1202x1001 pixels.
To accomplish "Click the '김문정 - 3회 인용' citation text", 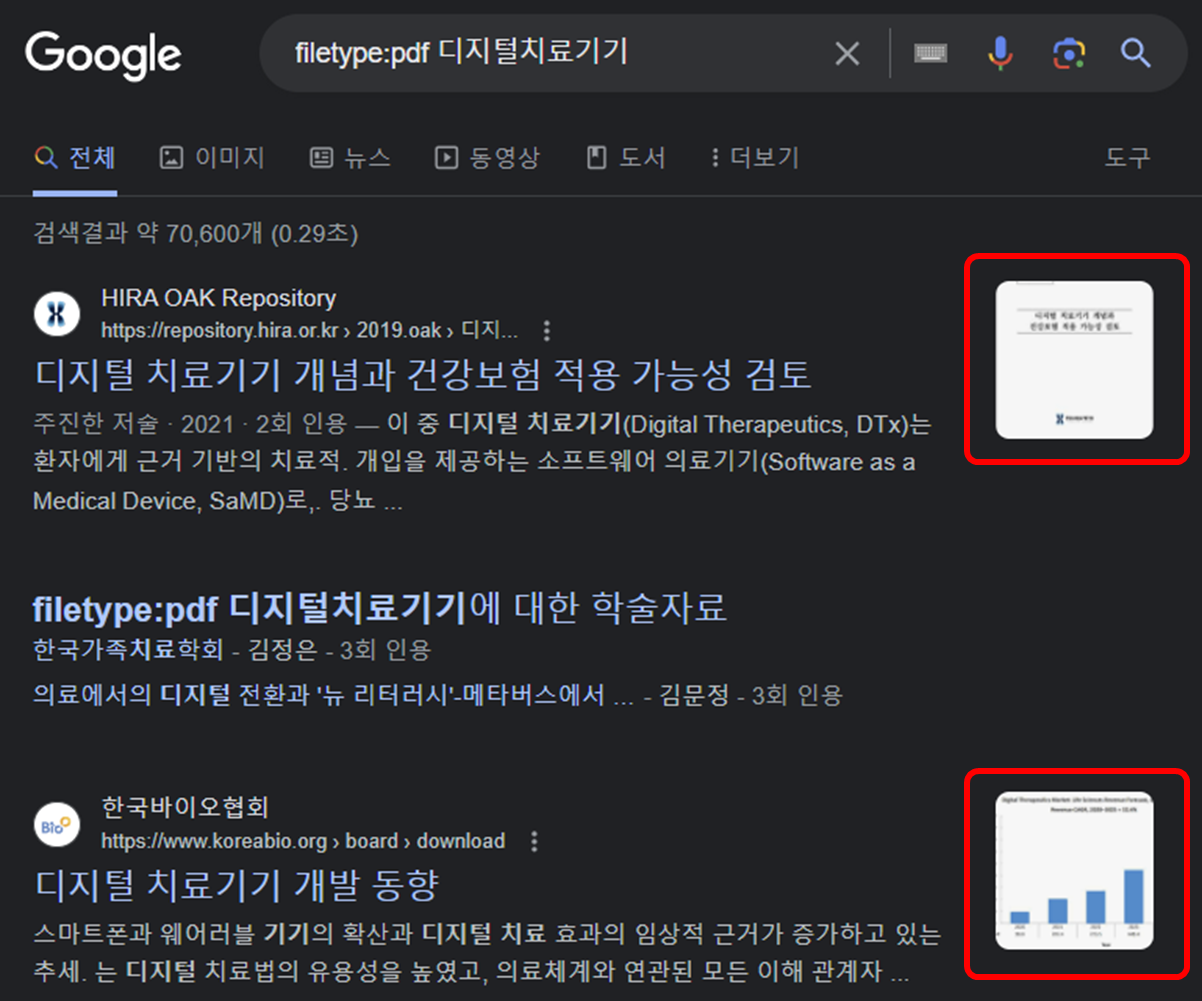I will point(751,695).
